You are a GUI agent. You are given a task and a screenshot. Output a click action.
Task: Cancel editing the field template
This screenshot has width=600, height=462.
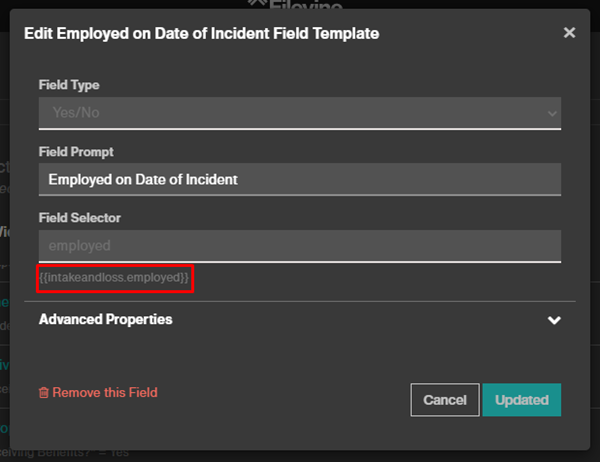coord(445,400)
